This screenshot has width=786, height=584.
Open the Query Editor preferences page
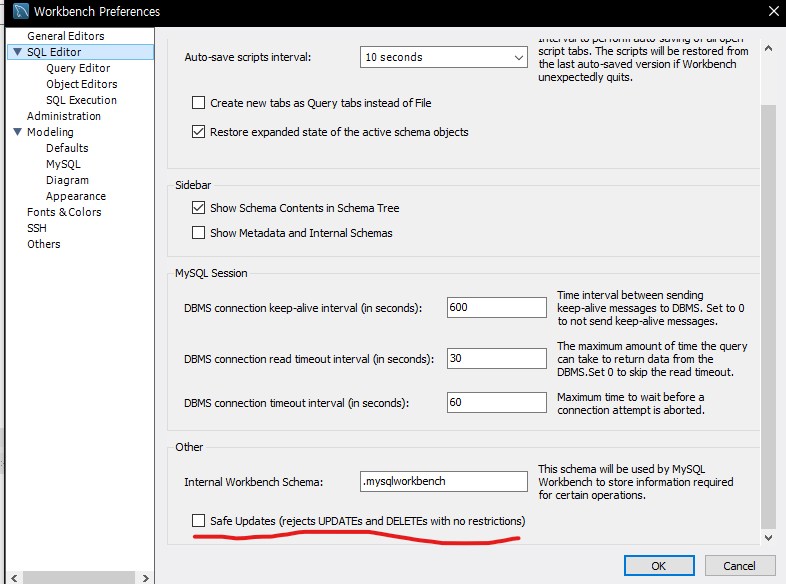click(x=78, y=68)
